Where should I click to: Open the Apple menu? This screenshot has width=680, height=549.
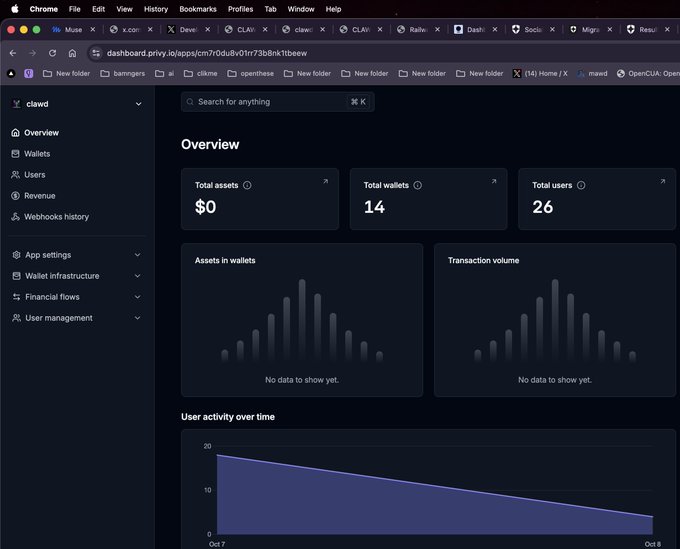pyautogui.click(x=15, y=9)
